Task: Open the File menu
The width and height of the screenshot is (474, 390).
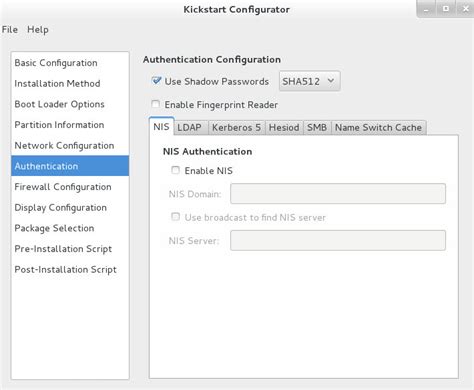Action: click(10, 29)
